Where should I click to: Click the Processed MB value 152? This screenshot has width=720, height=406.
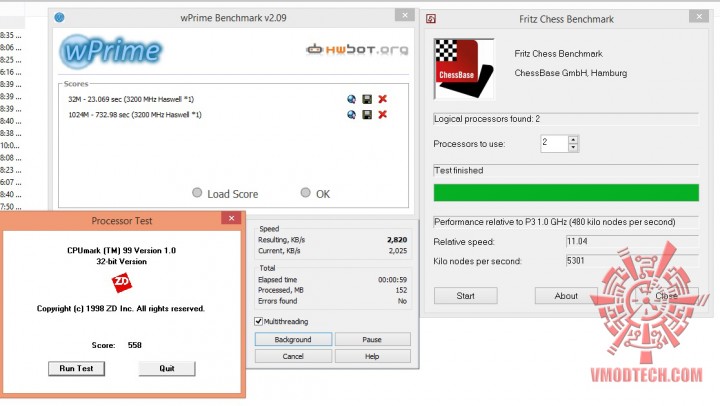[401, 290]
